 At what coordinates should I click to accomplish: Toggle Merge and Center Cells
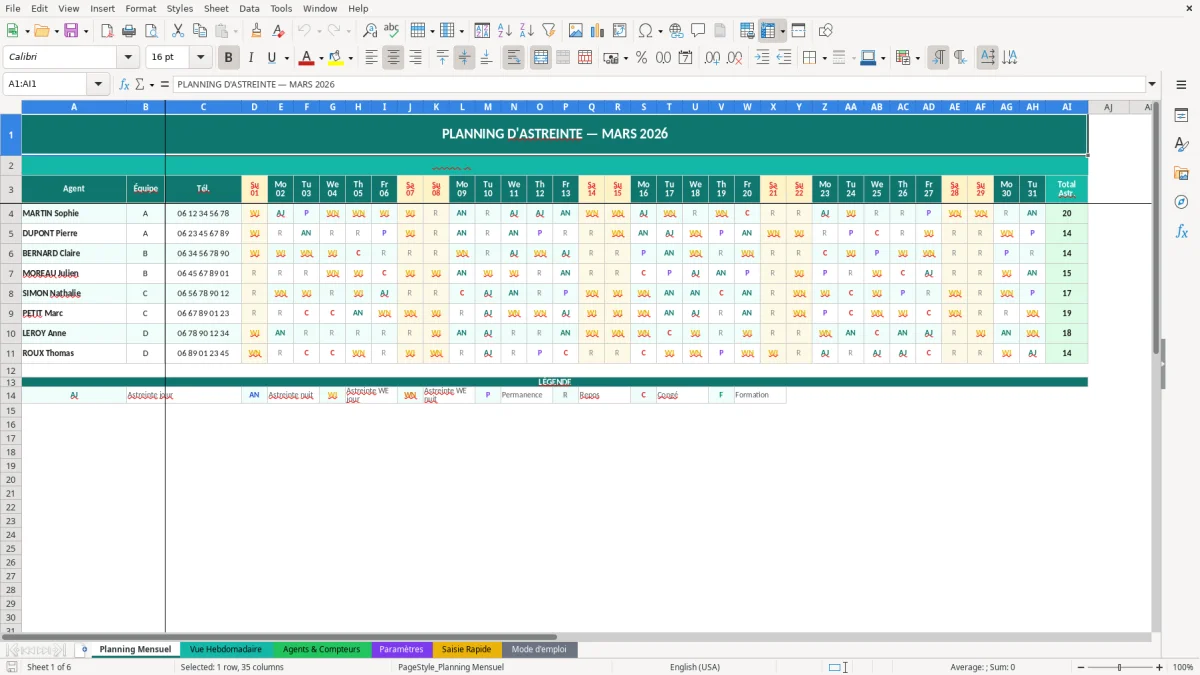pyautogui.click(x=541, y=58)
